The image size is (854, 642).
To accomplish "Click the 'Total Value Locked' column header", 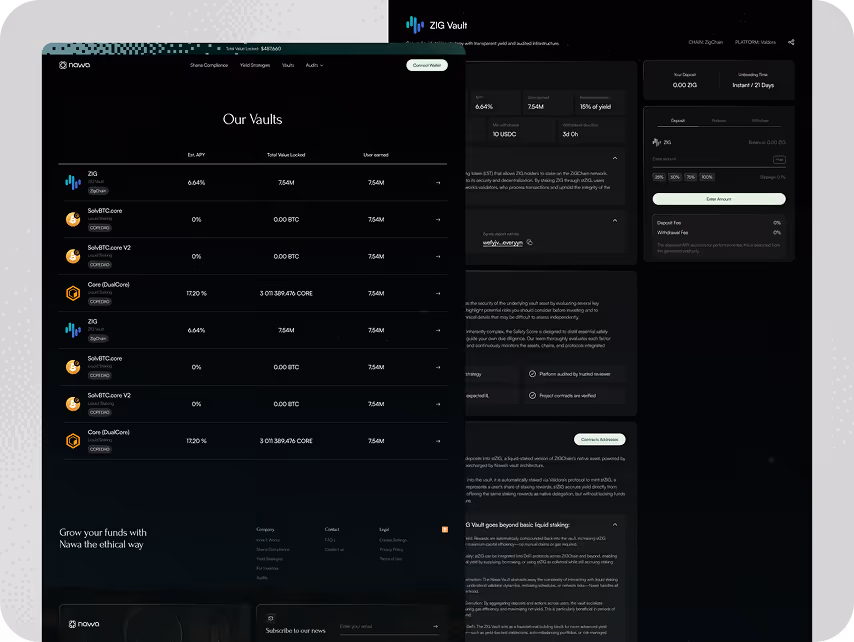I will tap(286, 155).
